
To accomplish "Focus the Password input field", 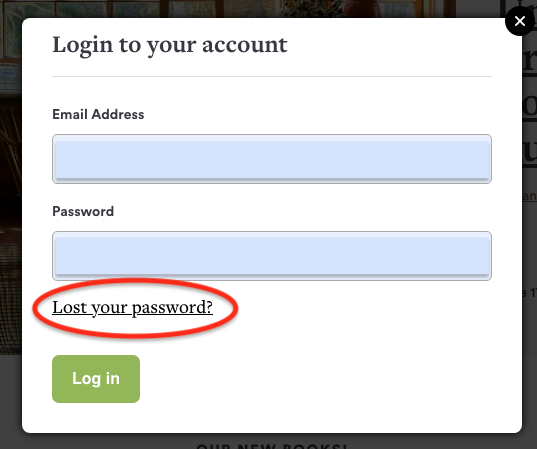I will point(272,256).
